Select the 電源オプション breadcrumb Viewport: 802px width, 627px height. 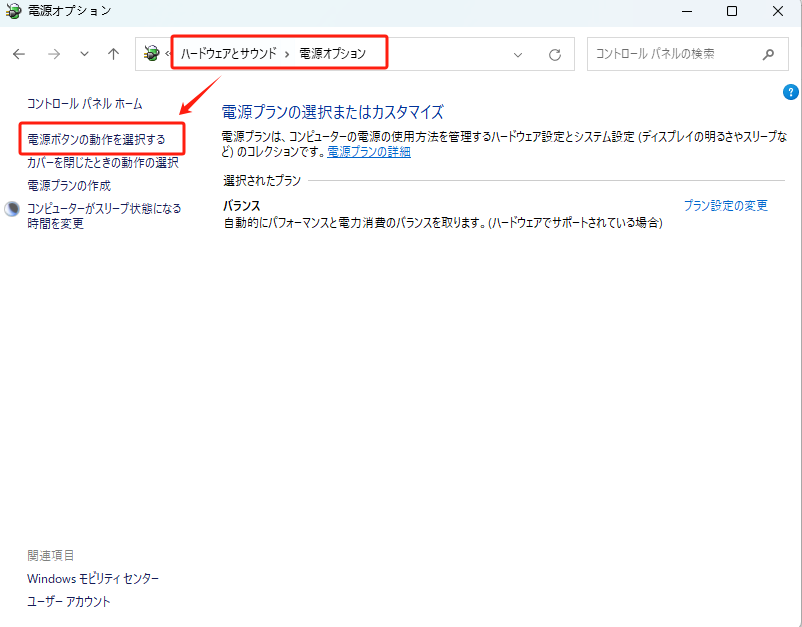pyautogui.click(x=333, y=54)
